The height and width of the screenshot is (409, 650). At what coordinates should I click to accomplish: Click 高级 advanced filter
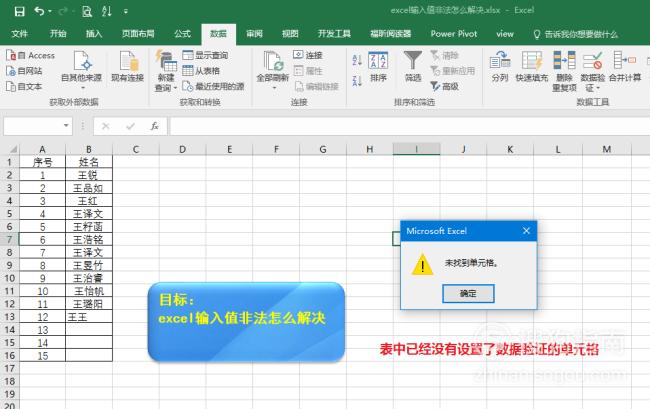tap(444, 86)
